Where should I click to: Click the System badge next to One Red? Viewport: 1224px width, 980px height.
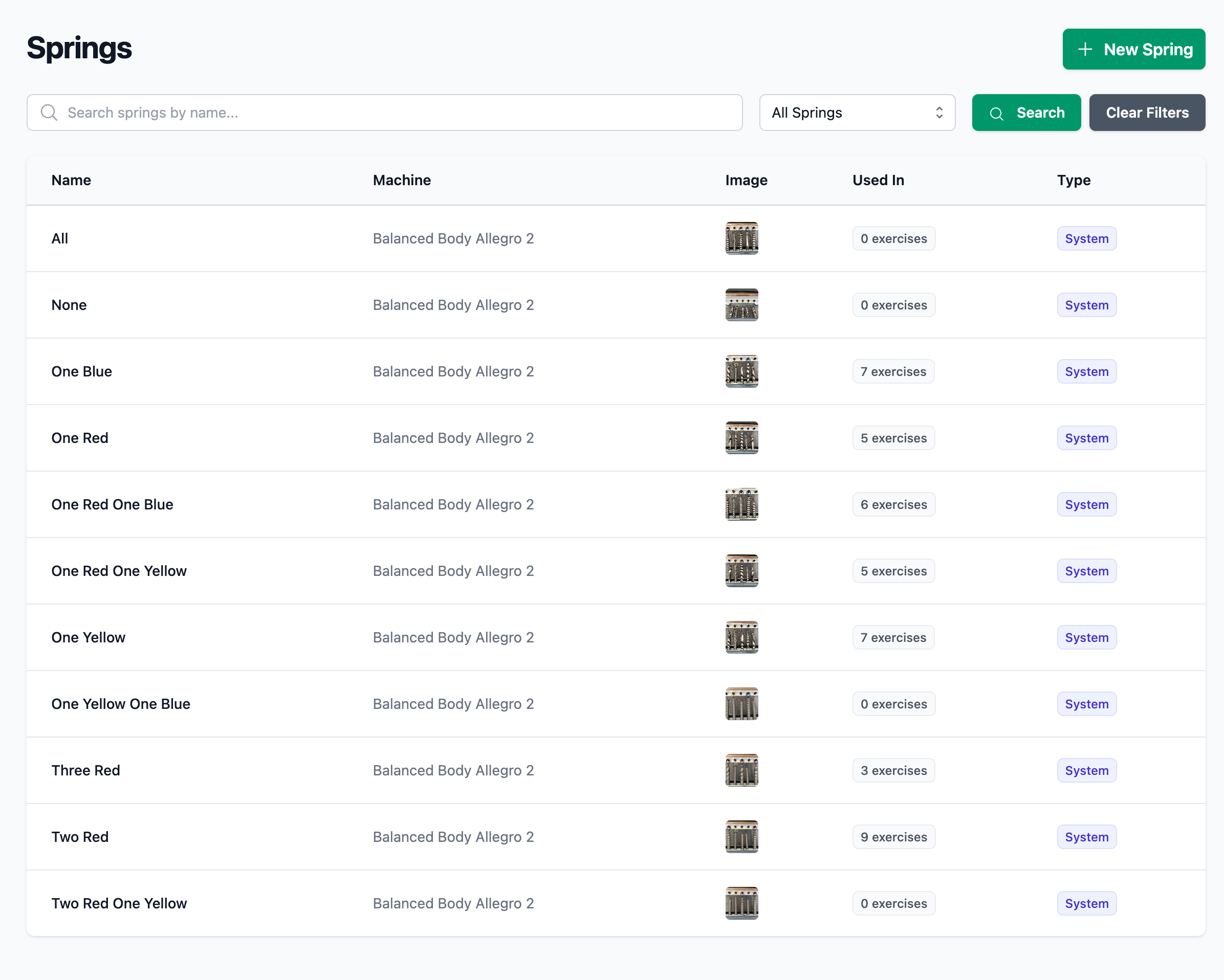click(1086, 437)
